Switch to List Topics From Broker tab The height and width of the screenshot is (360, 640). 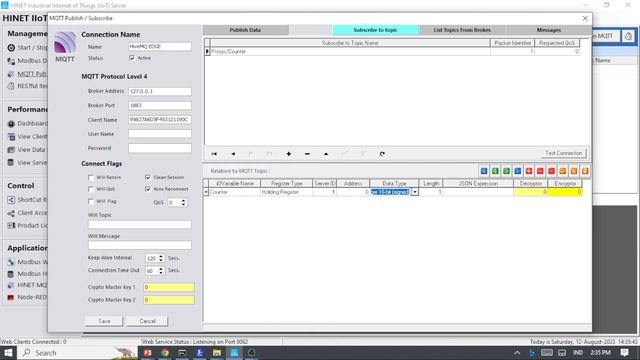click(462, 30)
